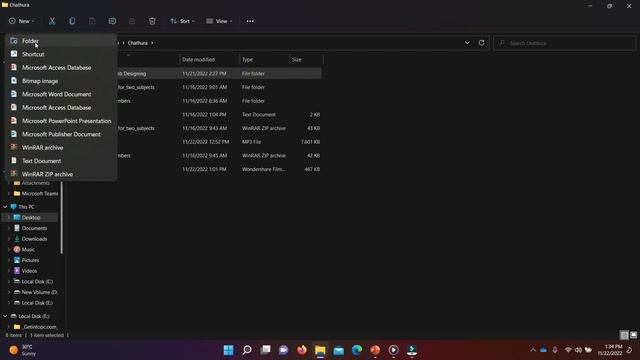640x360 pixels.
Task: Open Documents in navigation pane
Action: pos(34,228)
